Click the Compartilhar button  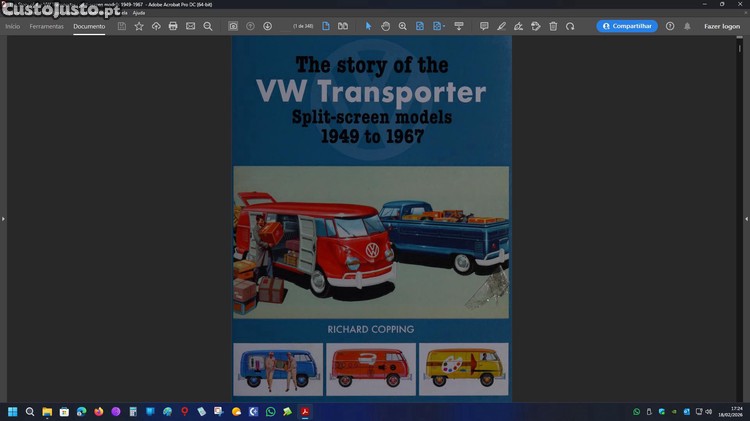(627, 26)
